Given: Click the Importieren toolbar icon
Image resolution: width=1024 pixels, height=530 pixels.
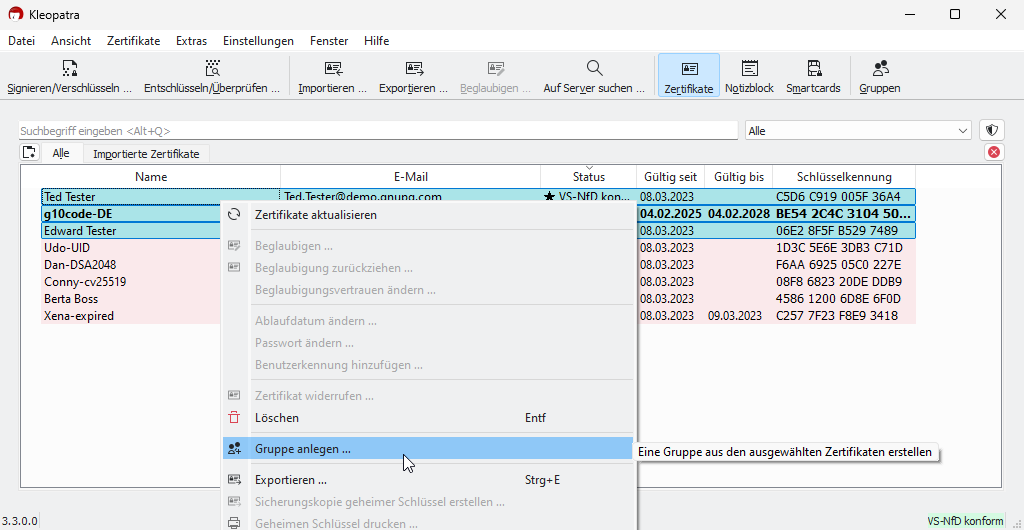Looking at the screenshot, I should coord(334,68).
